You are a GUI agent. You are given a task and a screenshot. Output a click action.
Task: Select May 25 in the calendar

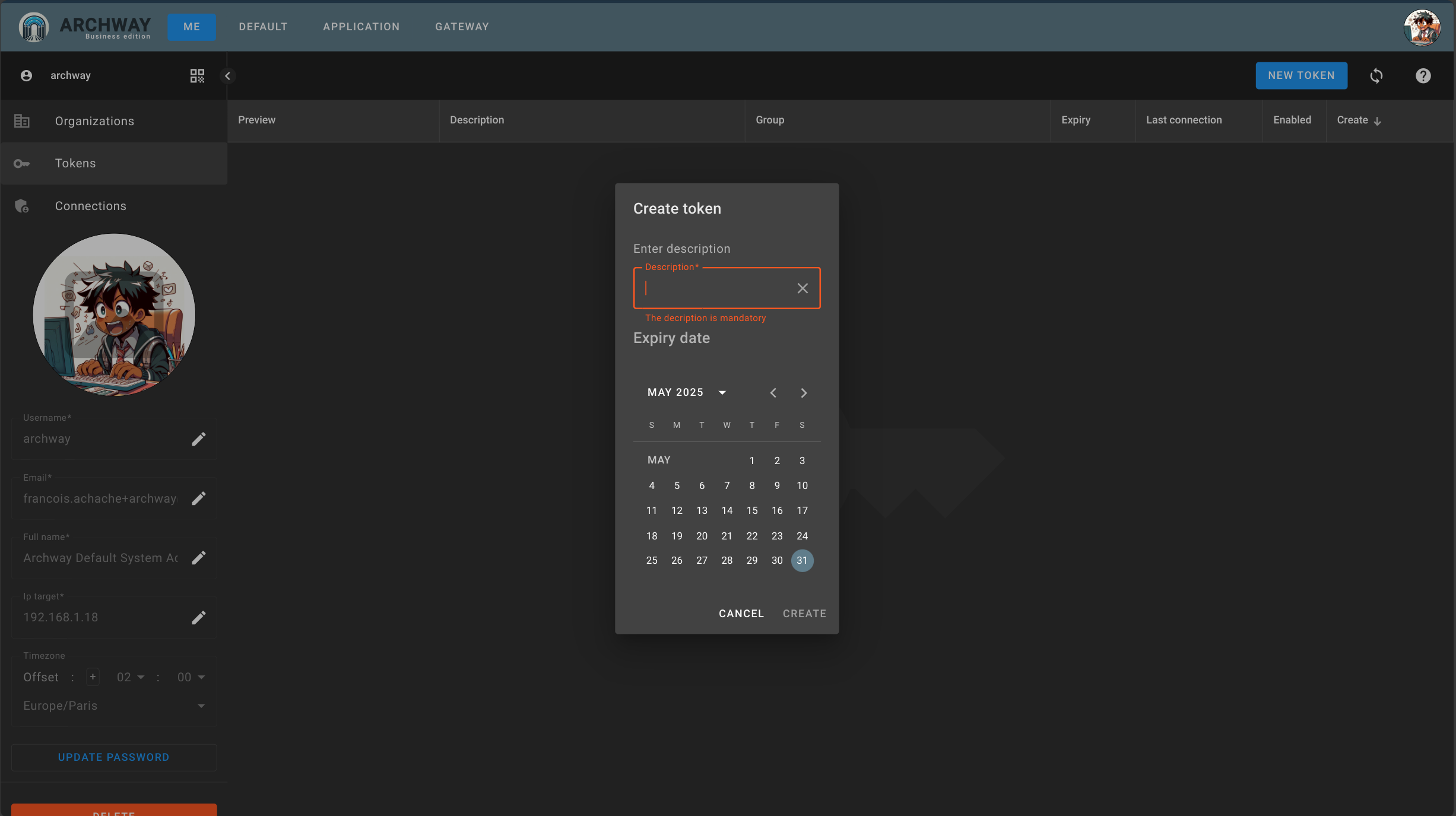(652, 560)
